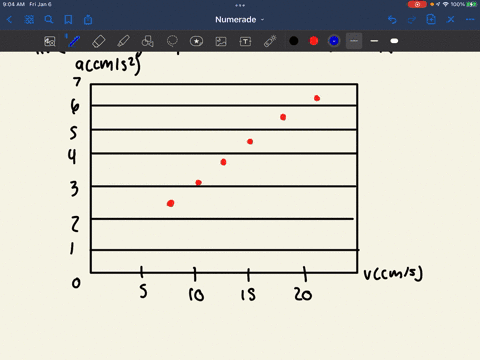
Task: Select the zoom window tool
Action: pyautogui.click(x=50, y=41)
